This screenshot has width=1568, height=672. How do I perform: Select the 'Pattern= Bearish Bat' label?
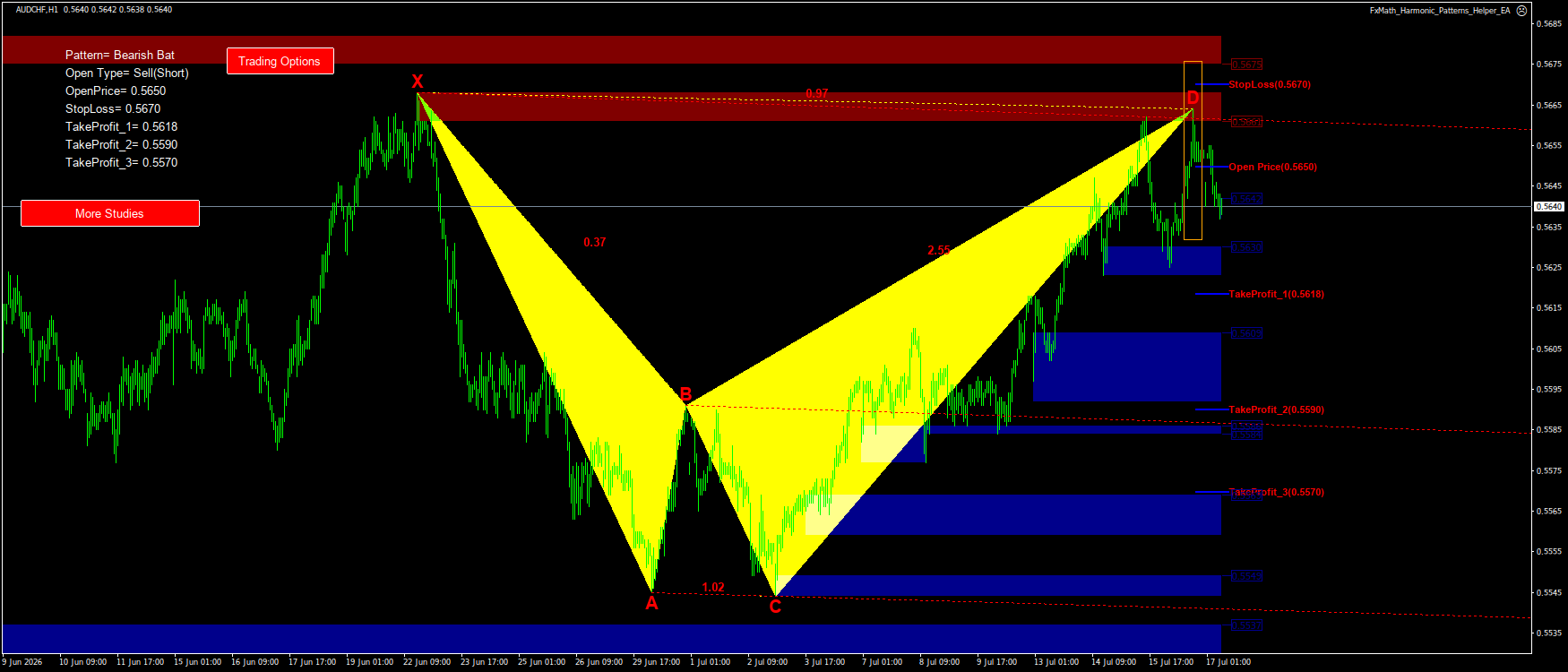120,55
